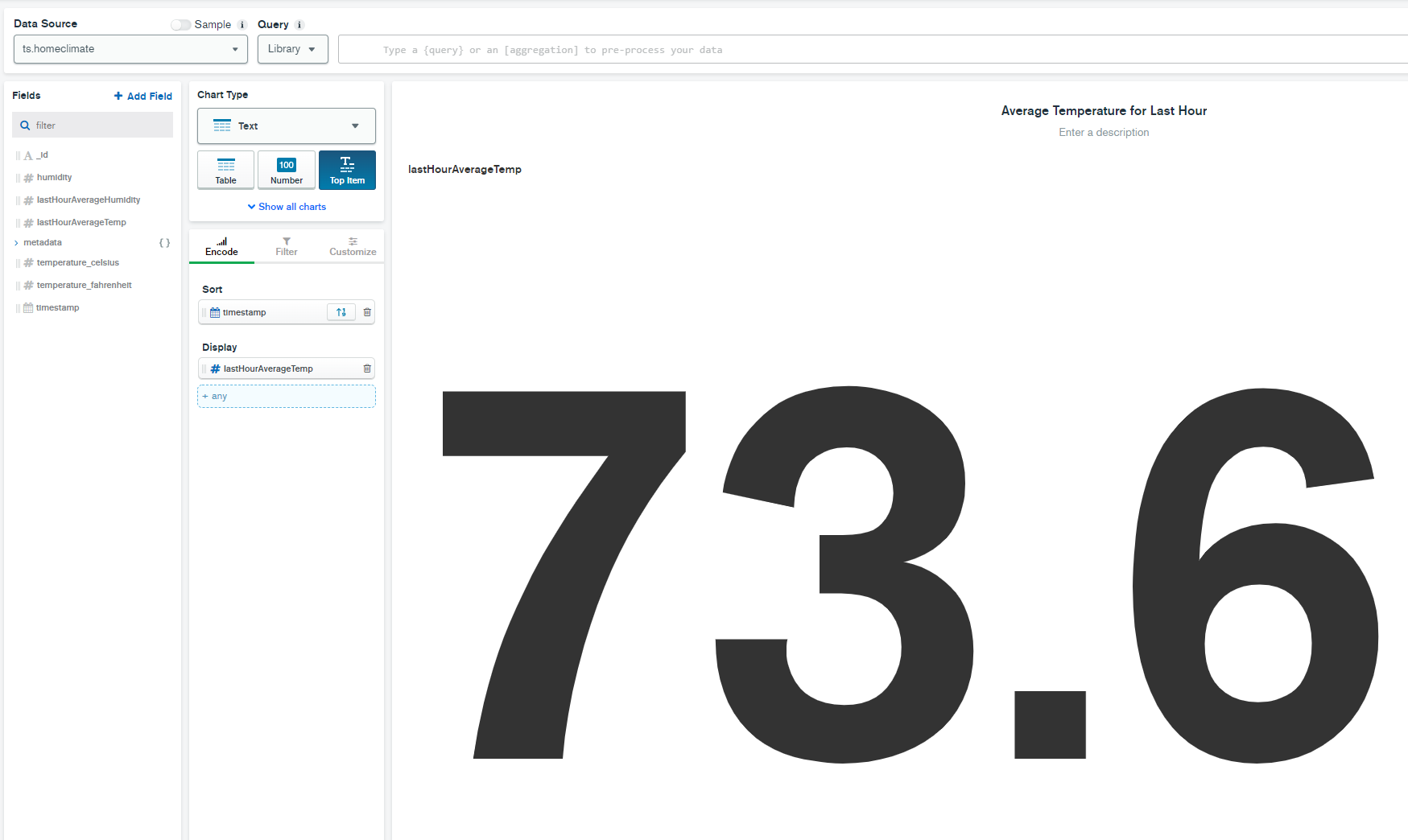Viewport: 1408px width, 840px height.
Task: Open the ts.homeclimate data source dropdown
Action: click(x=130, y=49)
